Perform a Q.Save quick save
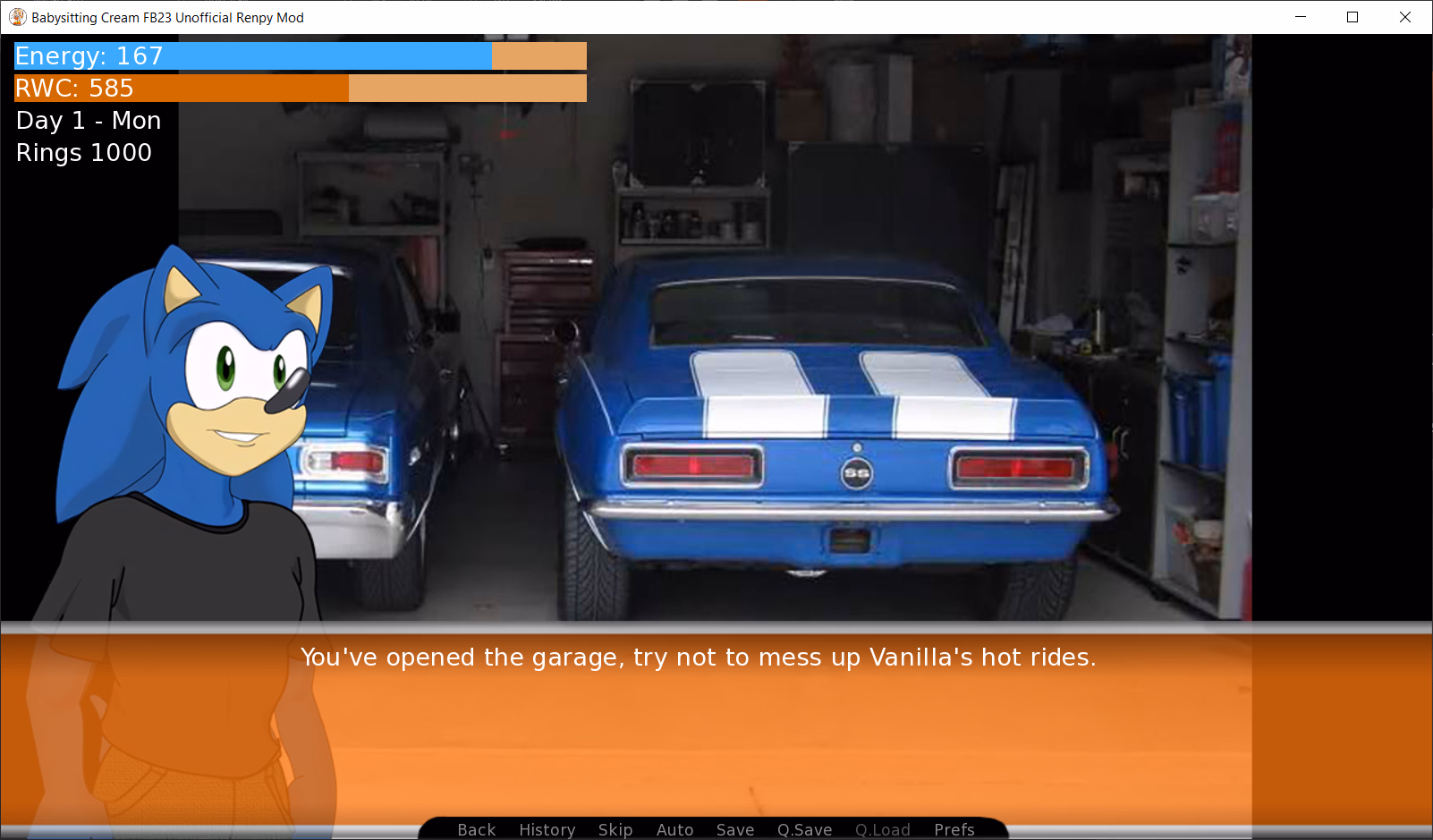 [x=803, y=829]
